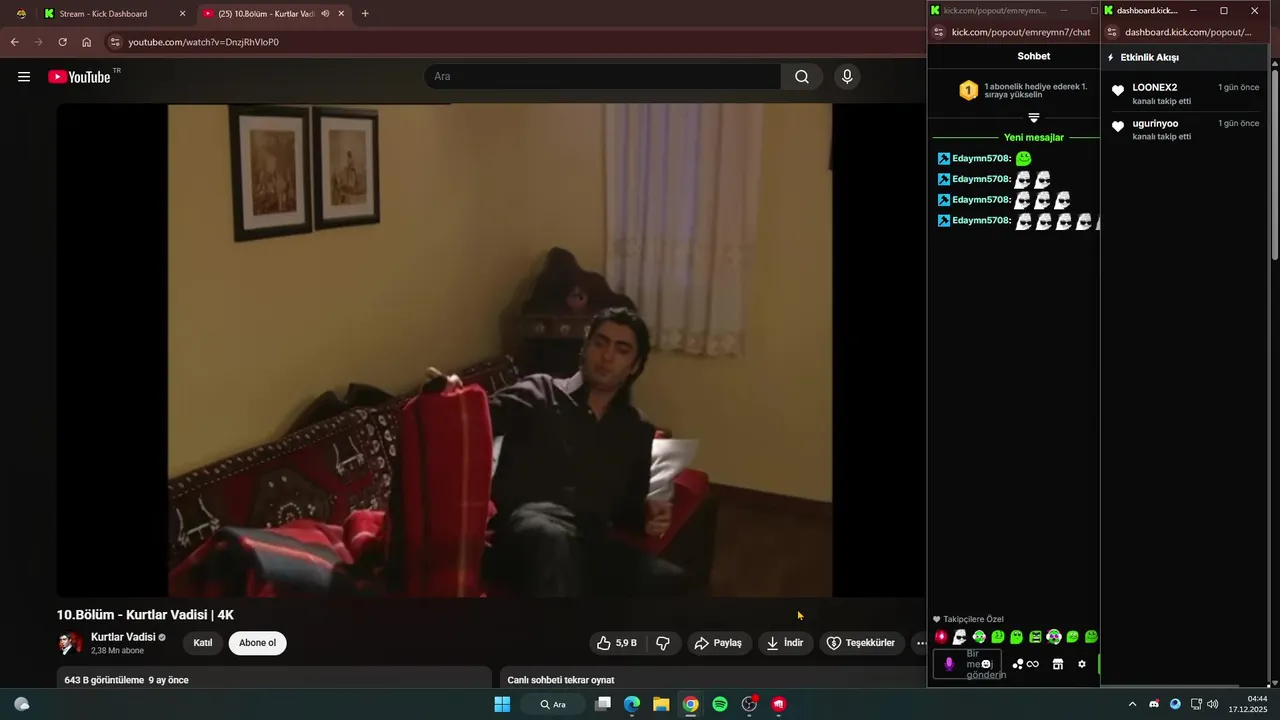Click the 1 abonelik hediye leaderboard banner

point(1024,91)
